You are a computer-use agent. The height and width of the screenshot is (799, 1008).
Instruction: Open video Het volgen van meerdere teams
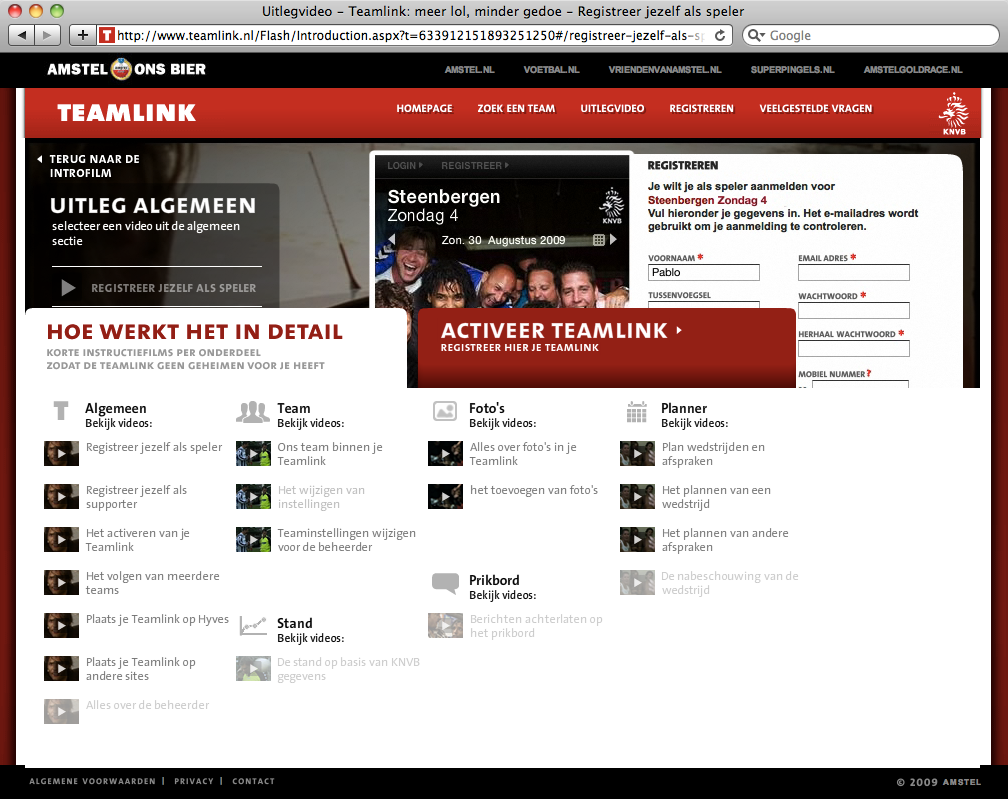152,583
